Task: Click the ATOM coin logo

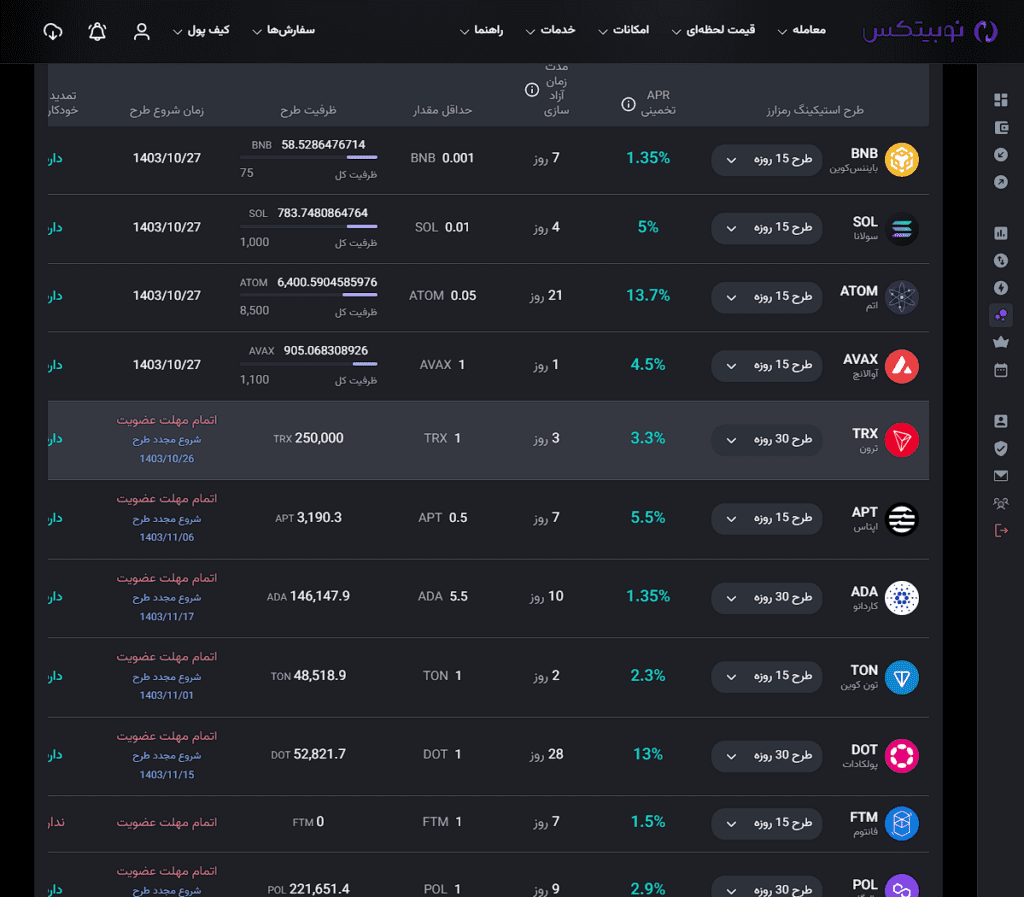Action: pyautogui.click(x=901, y=296)
